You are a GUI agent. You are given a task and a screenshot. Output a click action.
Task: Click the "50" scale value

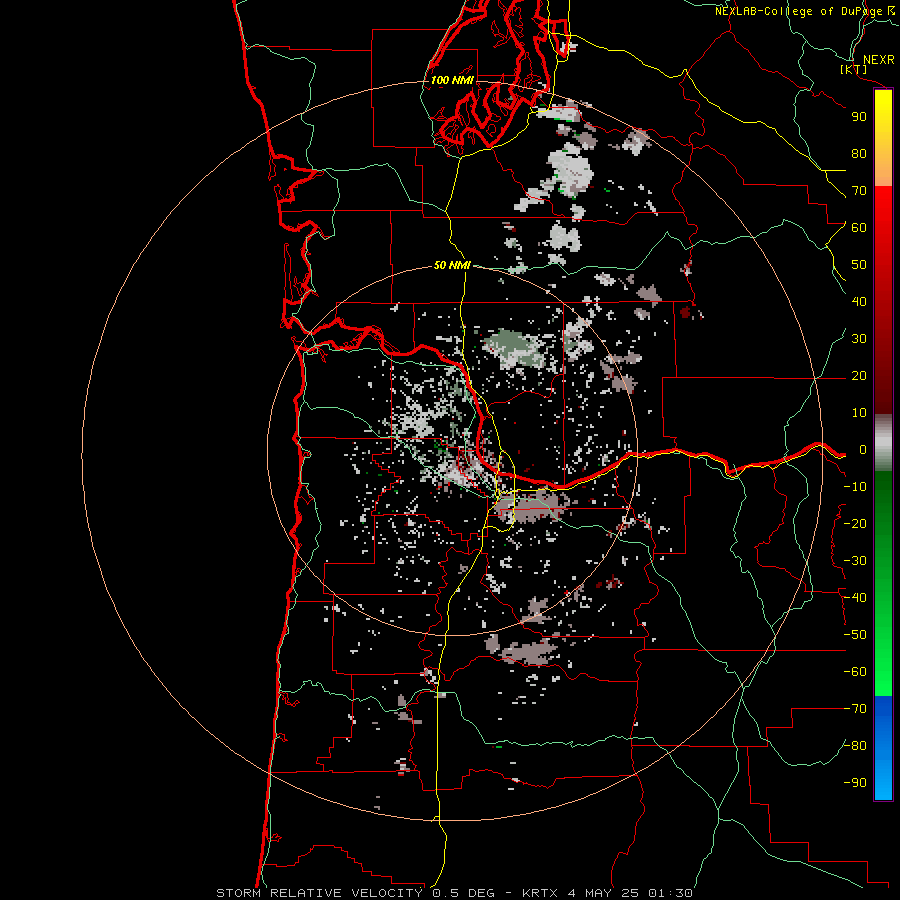pos(859,265)
